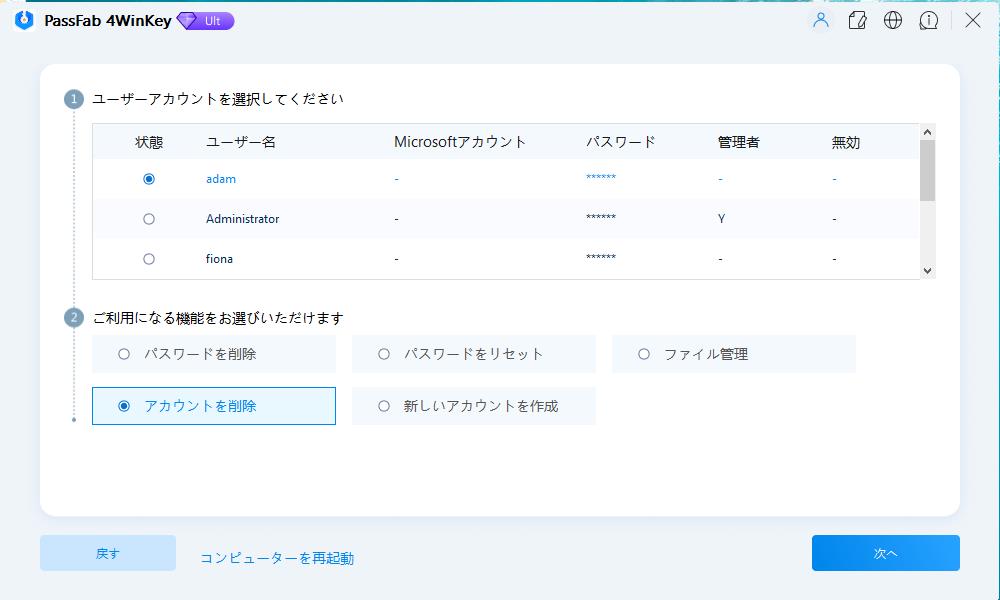
Task: Click the user list scroll up arrow
Action: pyautogui.click(x=927, y=132)
